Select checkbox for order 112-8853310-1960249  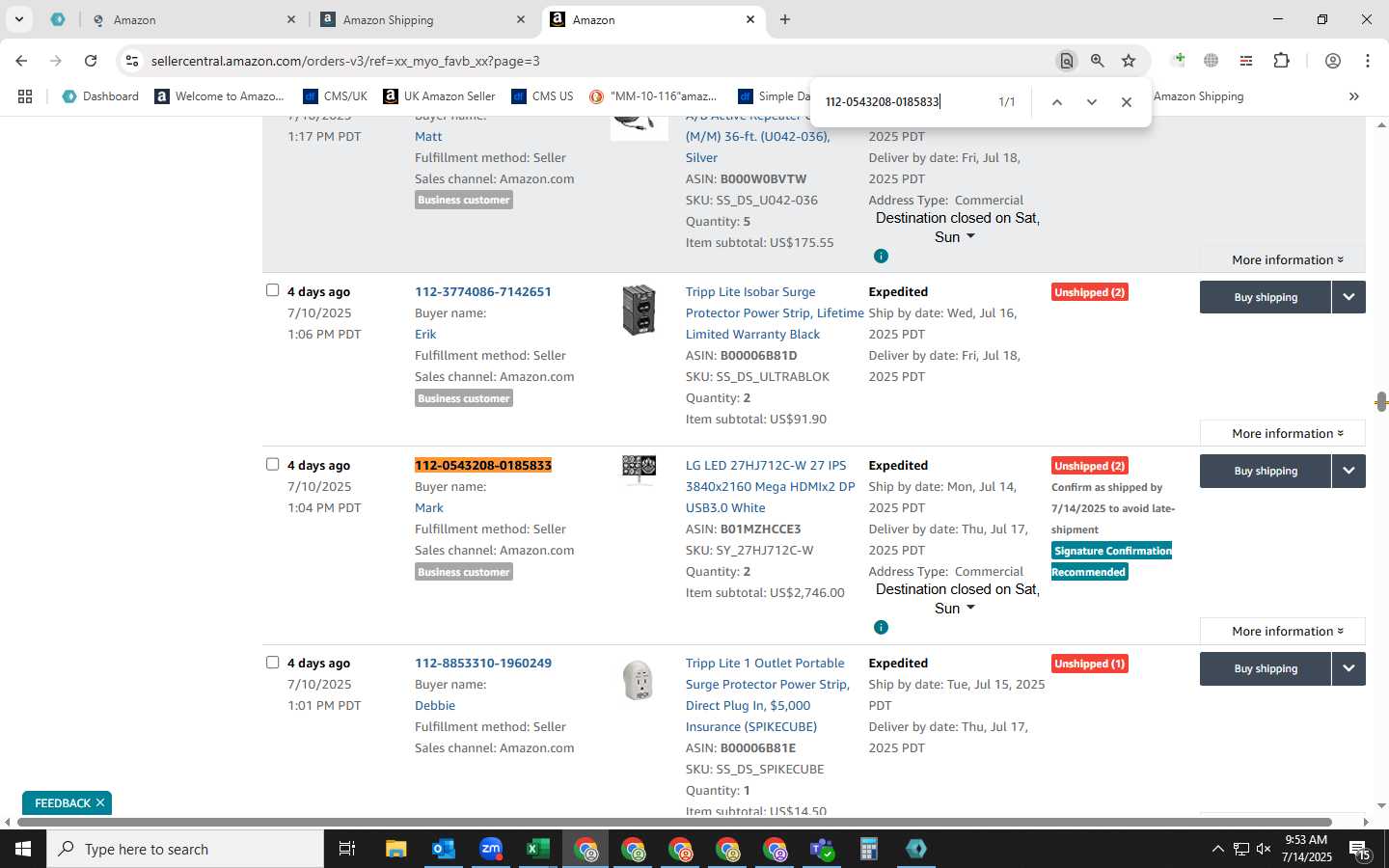pos(272,662)
